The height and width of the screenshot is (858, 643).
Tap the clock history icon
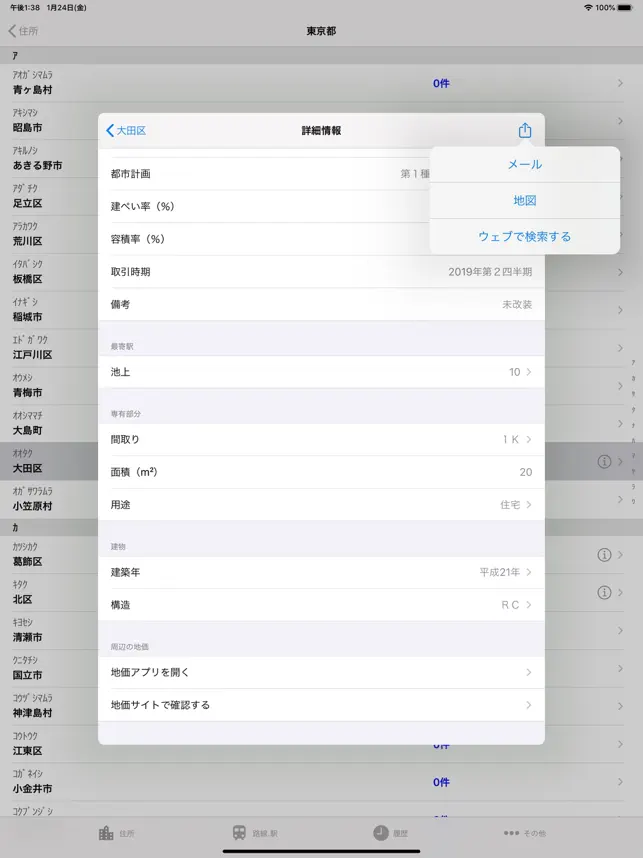(x=380, y=833)
